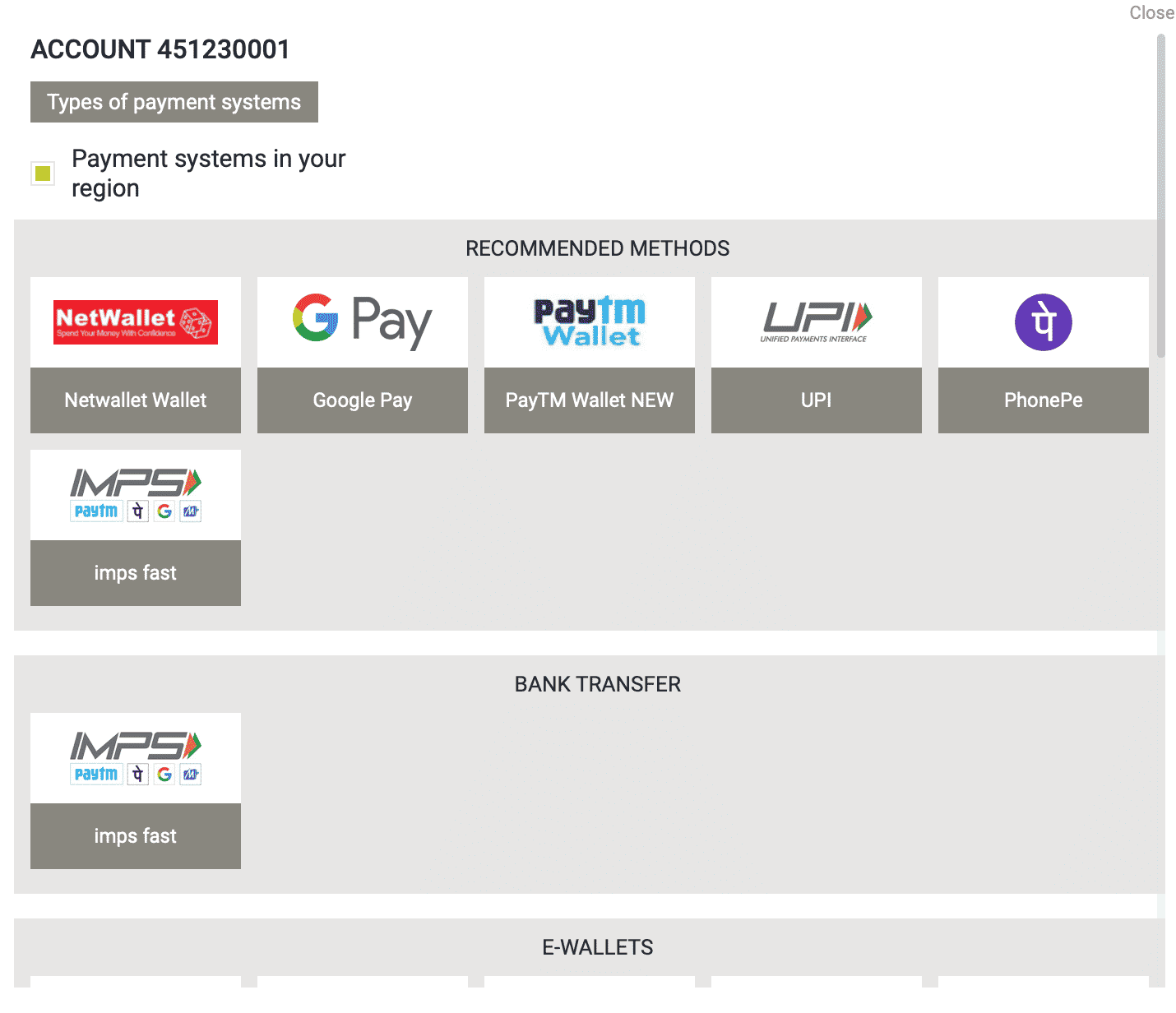Click imps fast button in Recommended Methods
Screen dimensions: 1176x1013
(x=136, y=573)
